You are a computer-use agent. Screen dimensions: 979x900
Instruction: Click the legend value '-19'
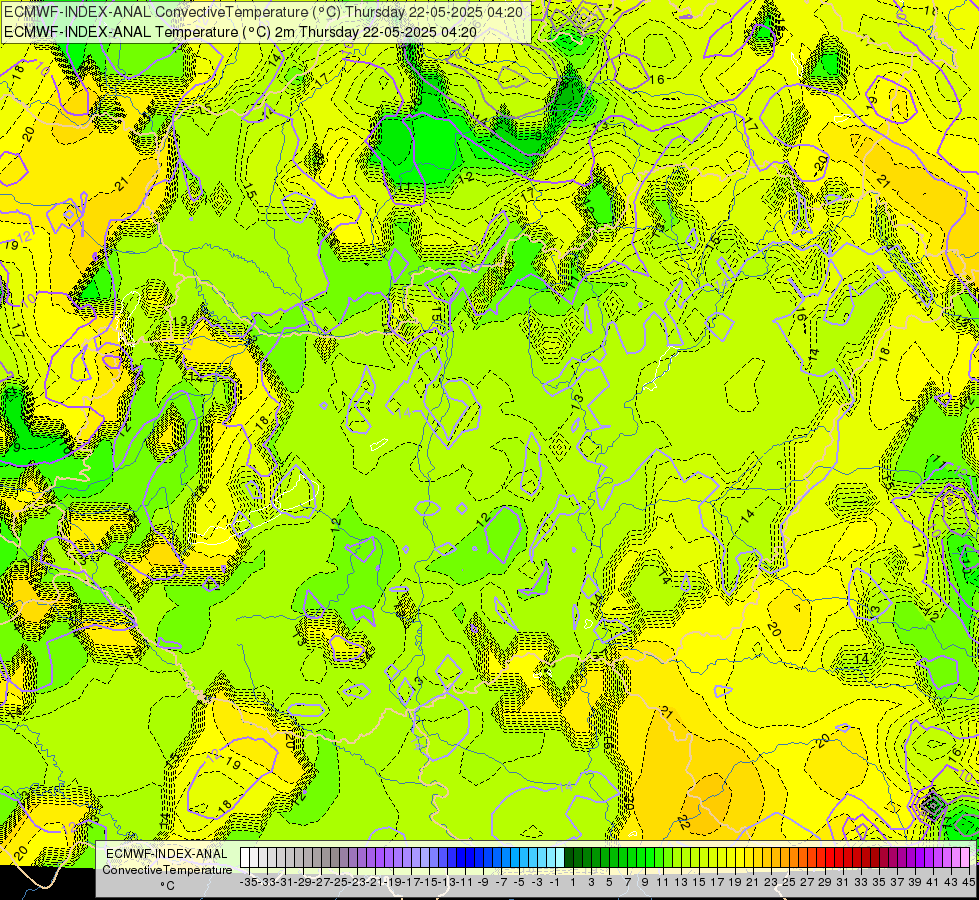393,883
